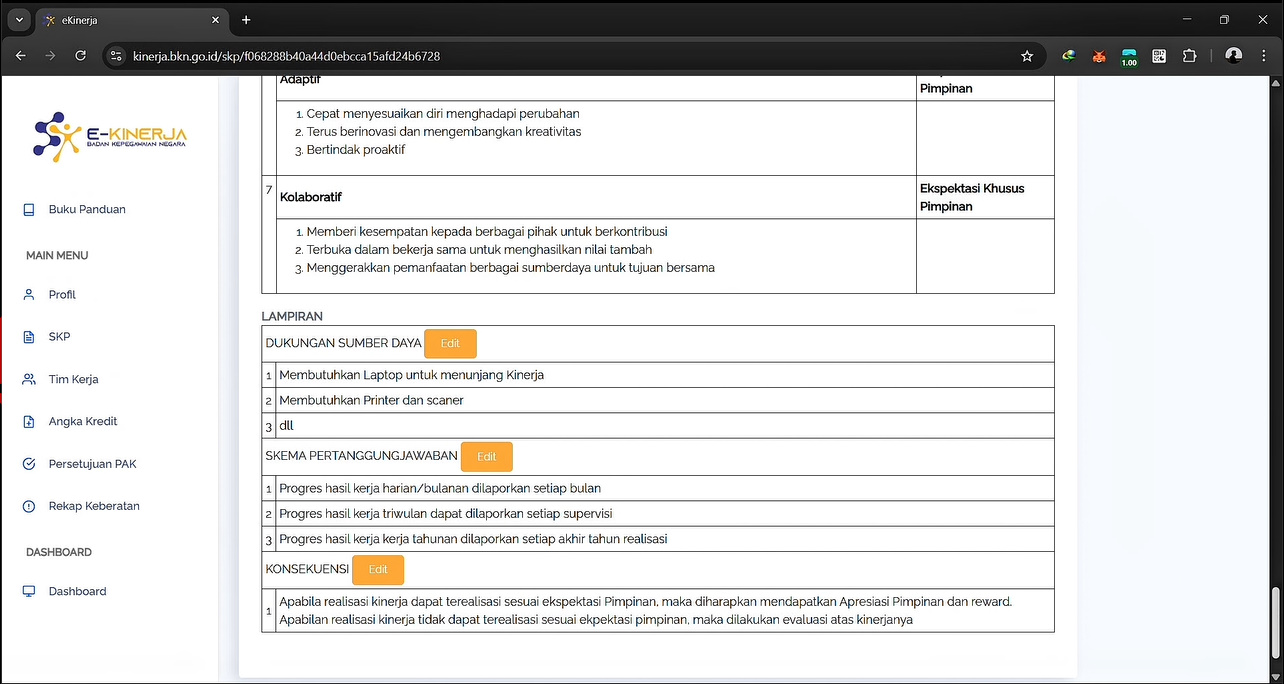Open the Buku Panduan book icon
The image size is (1284, 684).
(29, 210)
